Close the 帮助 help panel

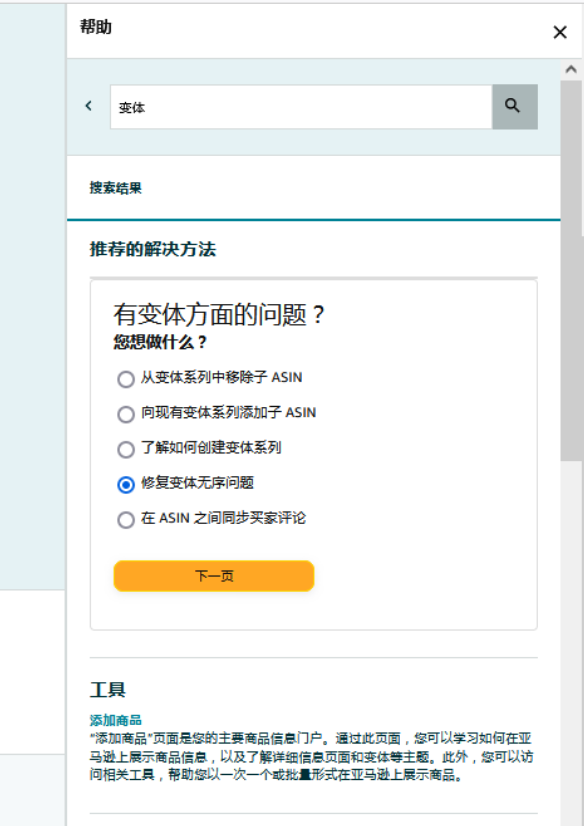(x=560, y=32)
